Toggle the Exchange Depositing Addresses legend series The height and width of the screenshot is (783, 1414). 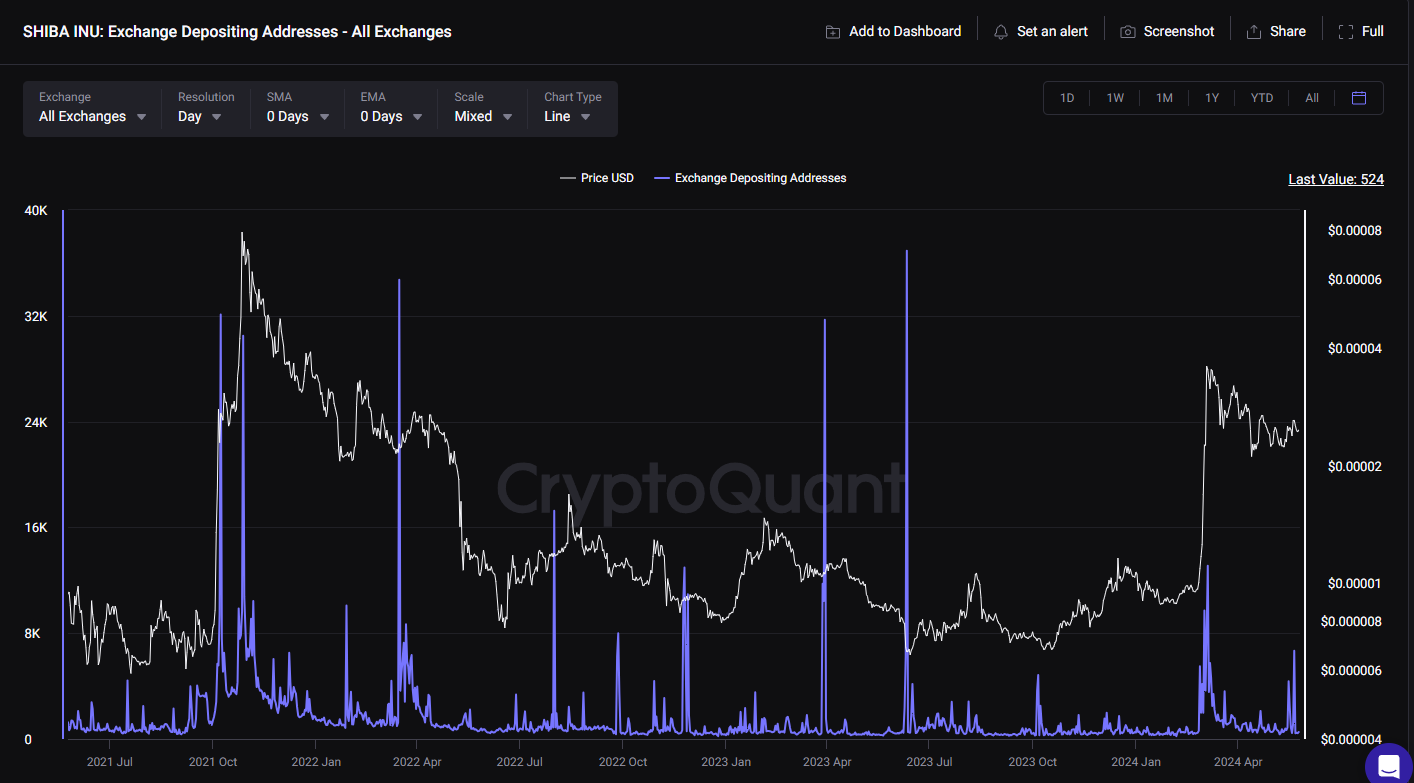point(750,178)
